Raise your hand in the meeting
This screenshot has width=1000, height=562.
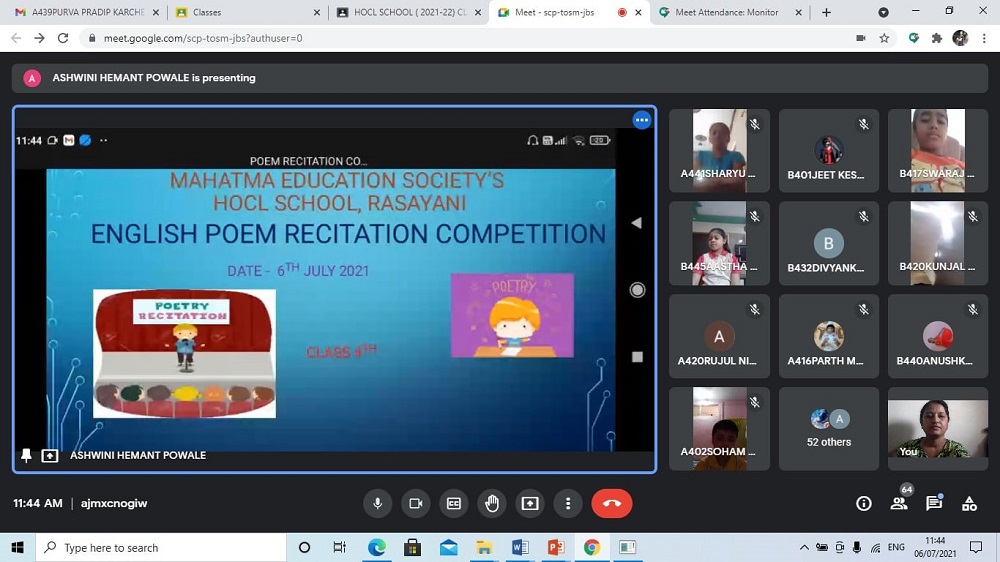(491, 503)
